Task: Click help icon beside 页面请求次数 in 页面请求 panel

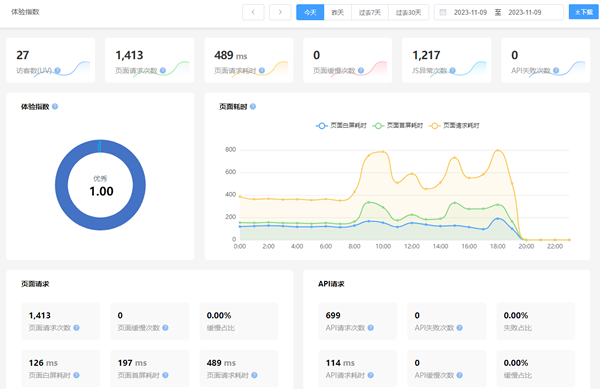Action: tap(76, 328)
